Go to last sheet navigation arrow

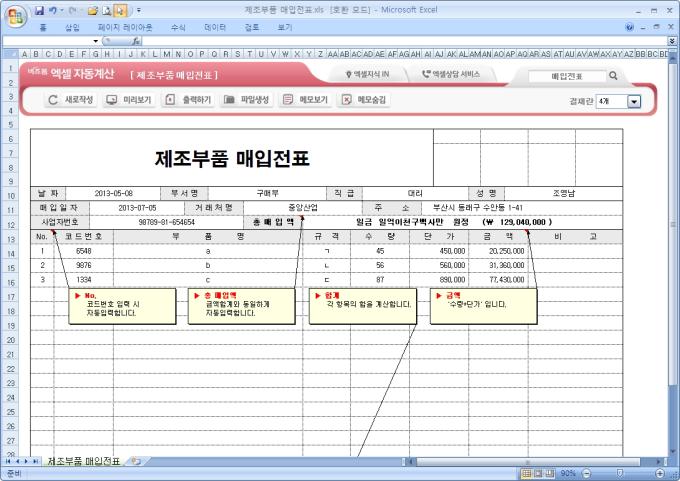(x=35, y=461)
